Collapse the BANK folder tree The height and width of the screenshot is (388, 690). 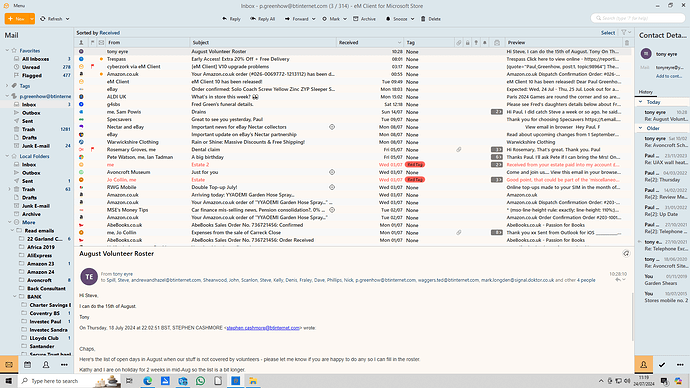coord(15,296)
